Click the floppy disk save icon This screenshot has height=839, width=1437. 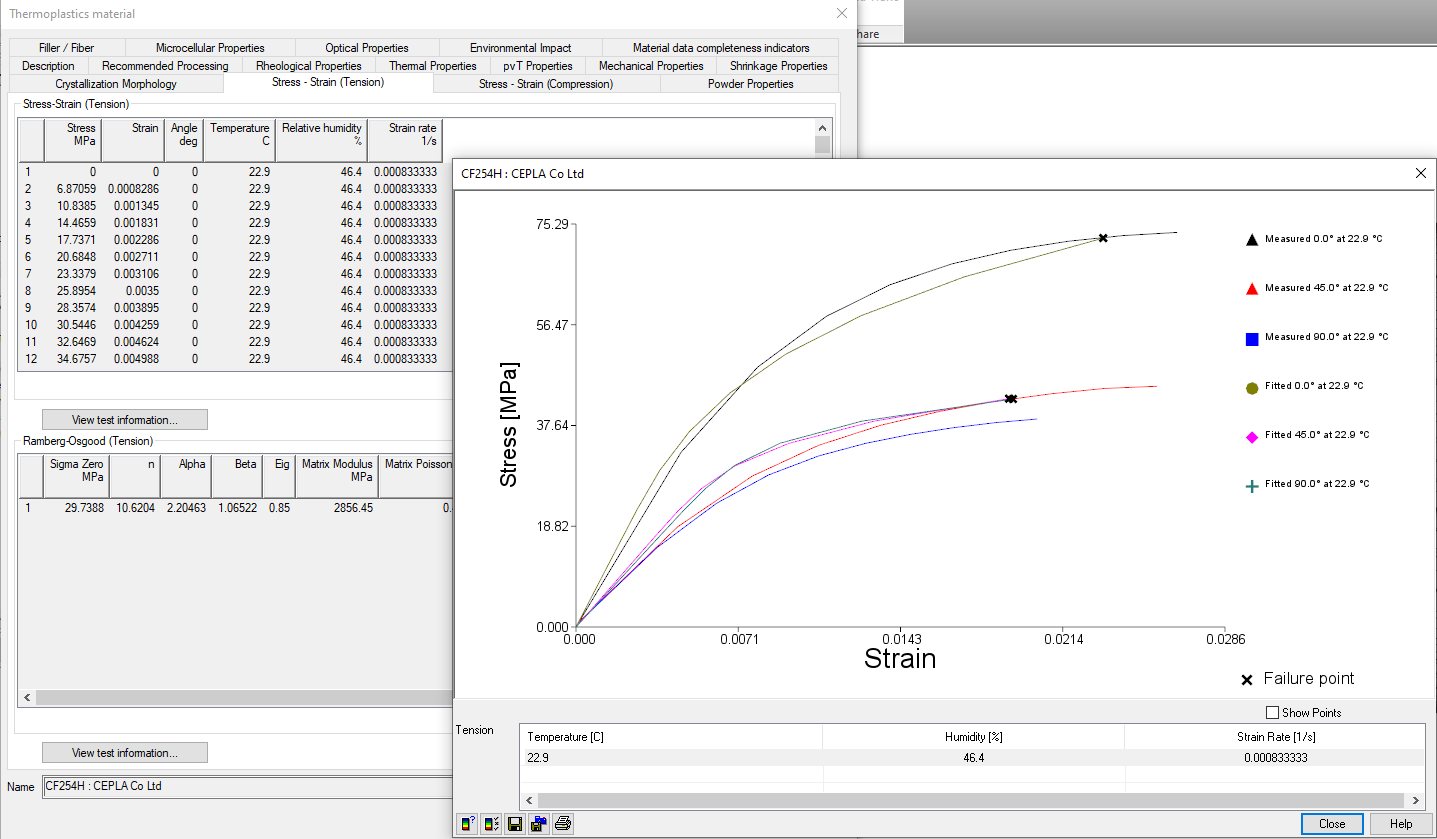[515, 824]
